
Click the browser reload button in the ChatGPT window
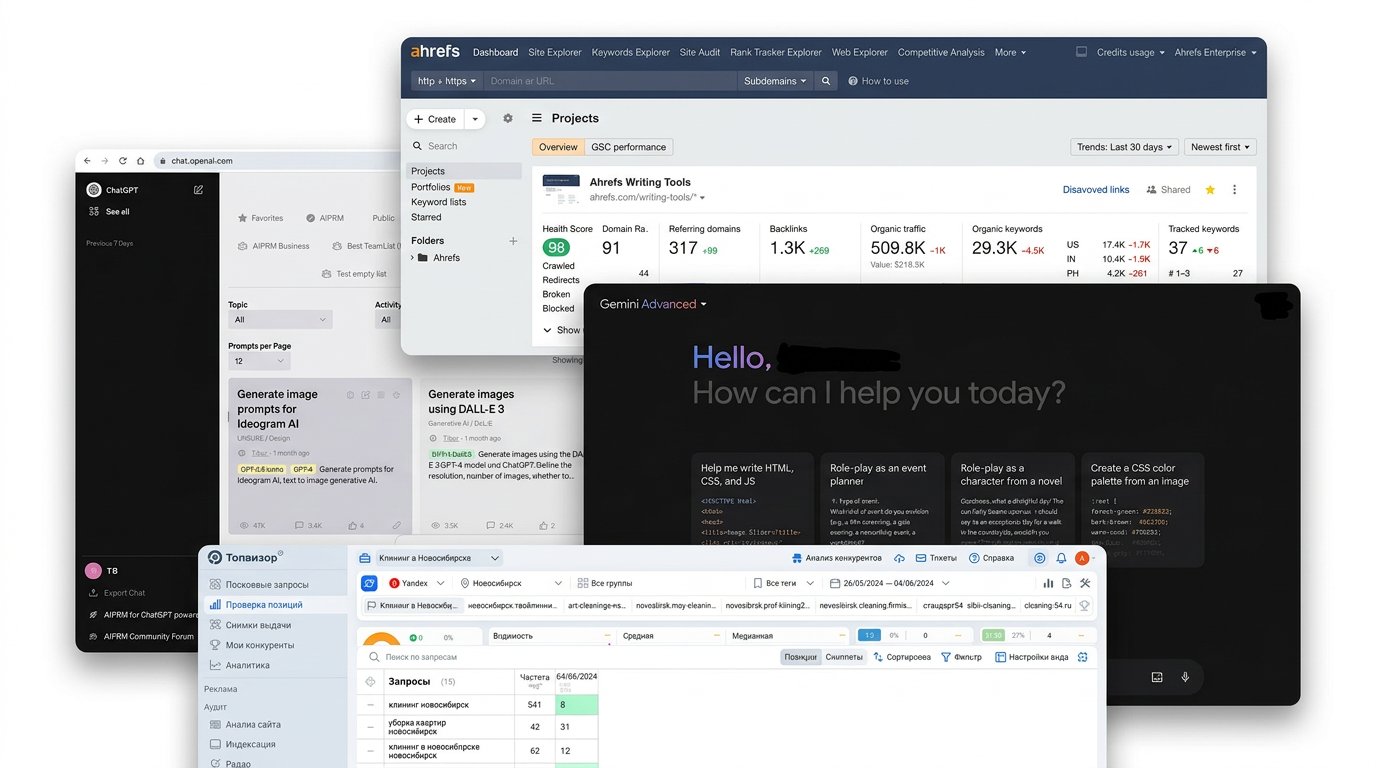click(123, 161)
